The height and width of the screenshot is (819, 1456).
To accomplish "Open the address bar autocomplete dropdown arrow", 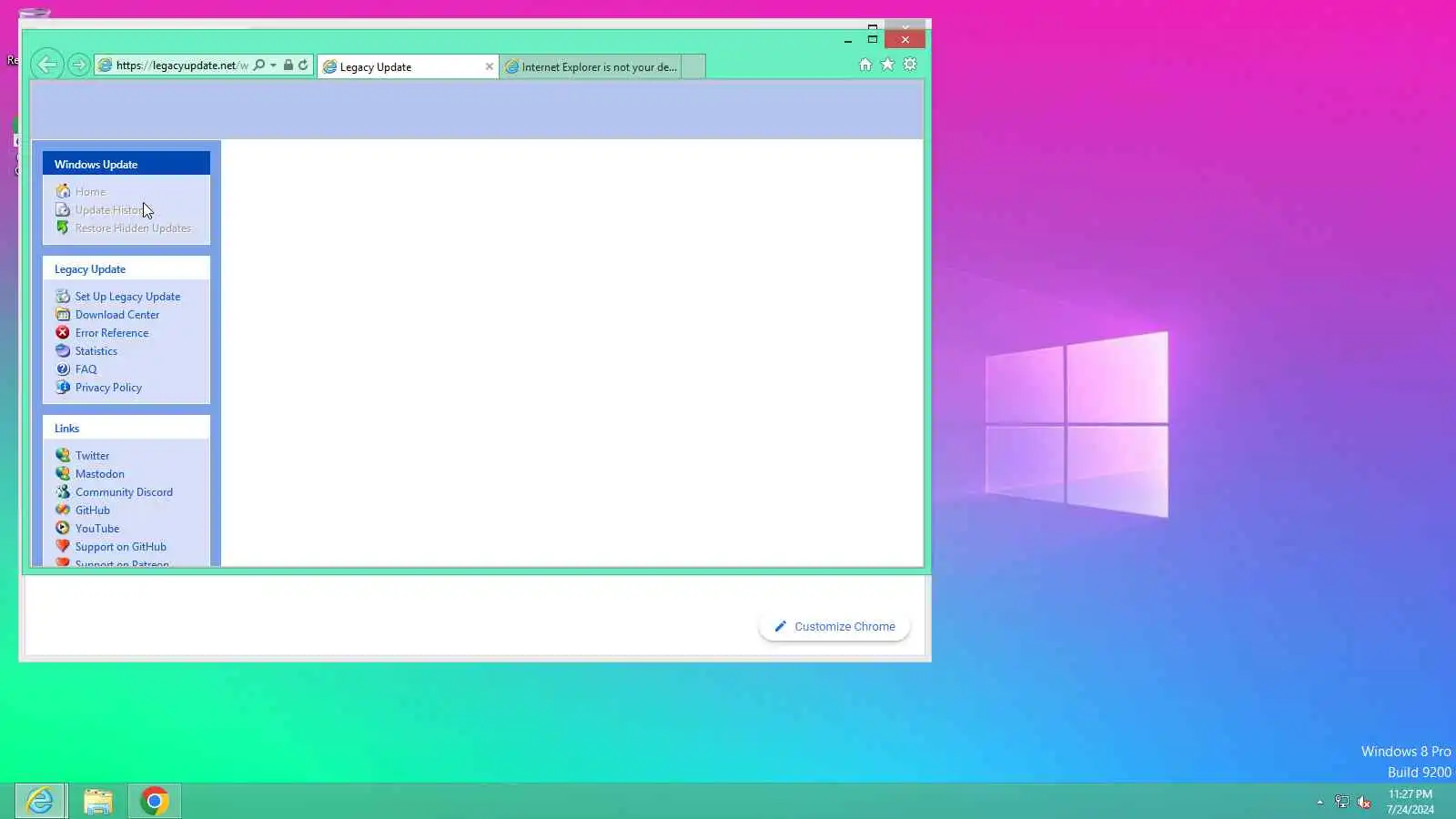I will point(273,66).
